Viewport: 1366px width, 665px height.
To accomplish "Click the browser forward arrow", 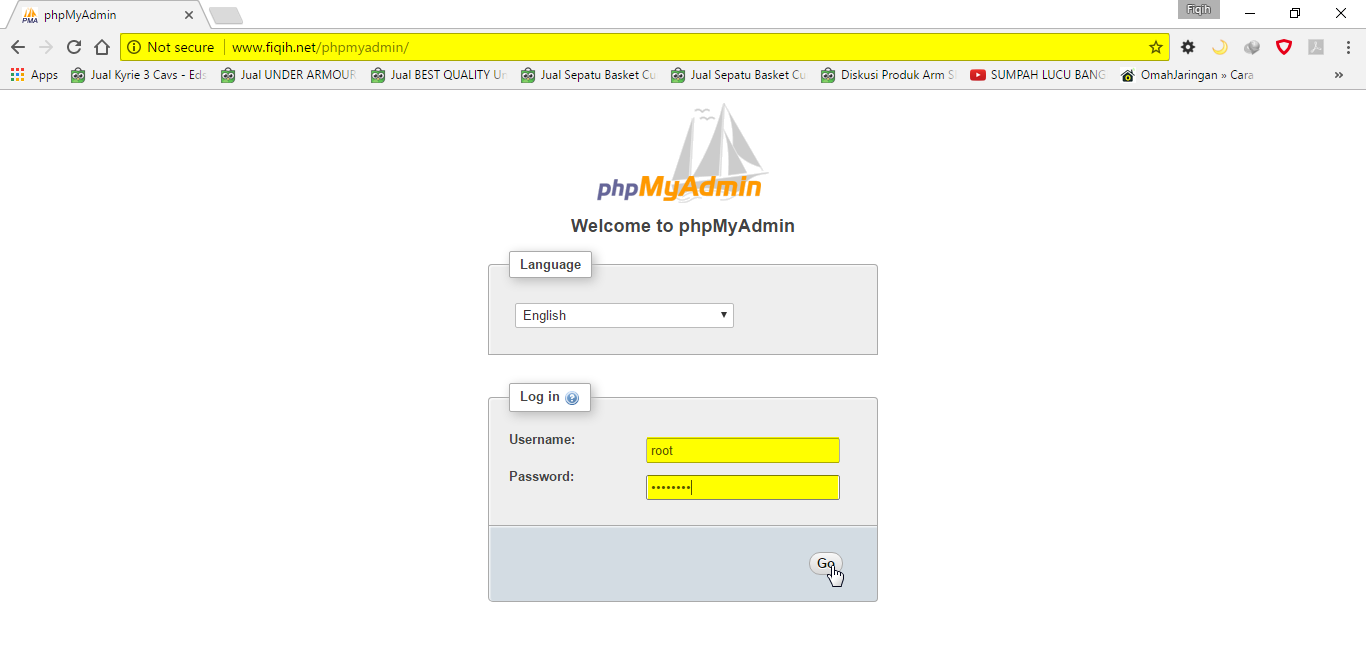I will (45, 47).
